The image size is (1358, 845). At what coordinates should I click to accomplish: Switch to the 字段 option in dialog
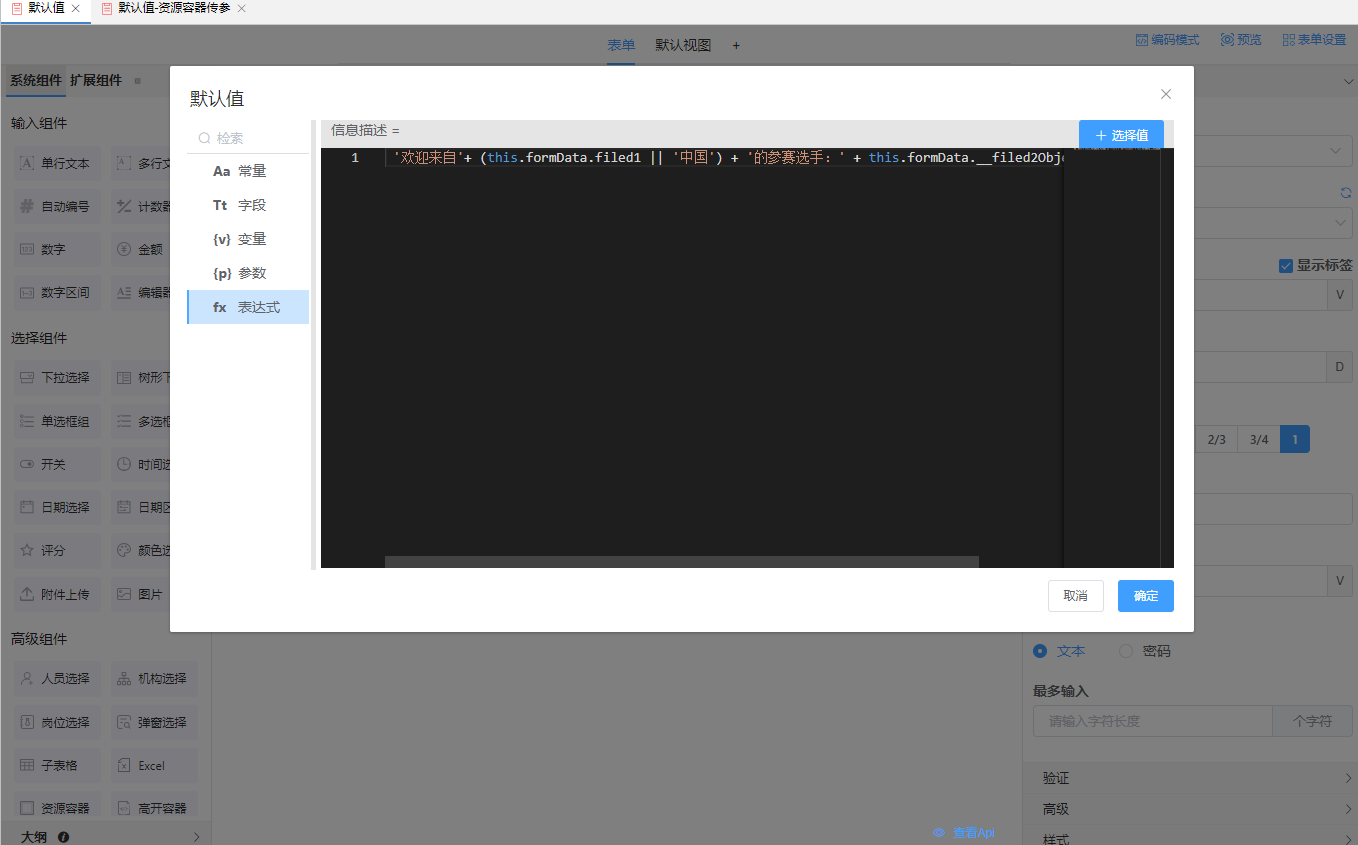[248, 205]
